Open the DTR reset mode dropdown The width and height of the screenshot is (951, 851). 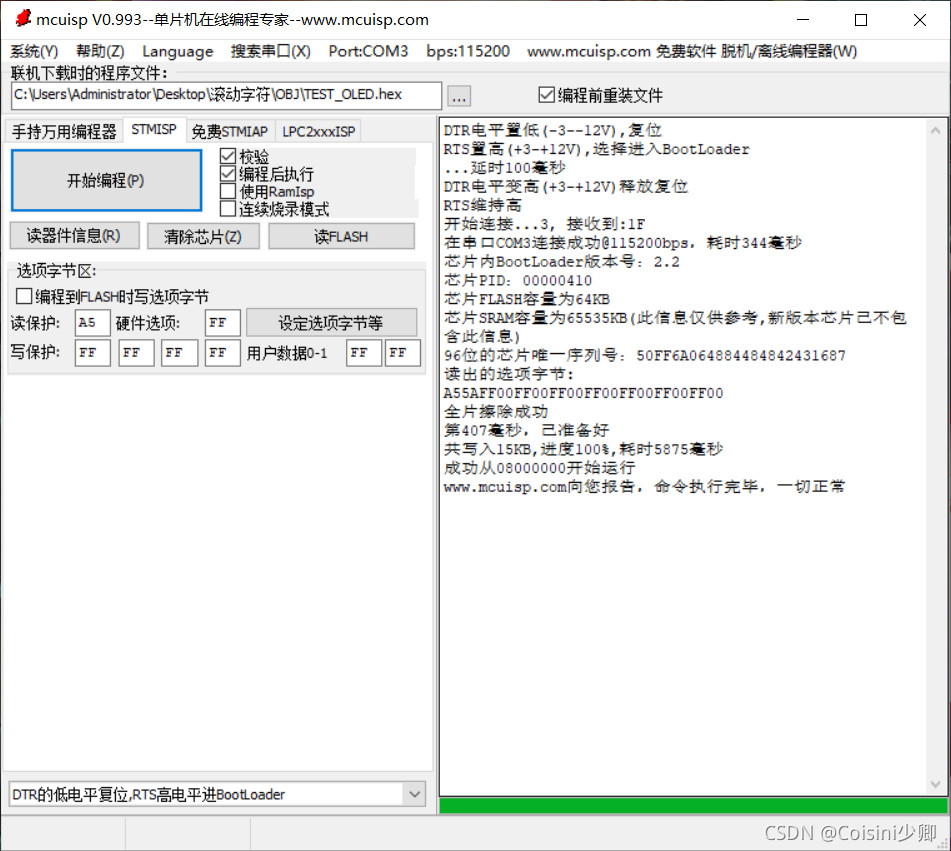pyautogui.click(x=415, y=794)
